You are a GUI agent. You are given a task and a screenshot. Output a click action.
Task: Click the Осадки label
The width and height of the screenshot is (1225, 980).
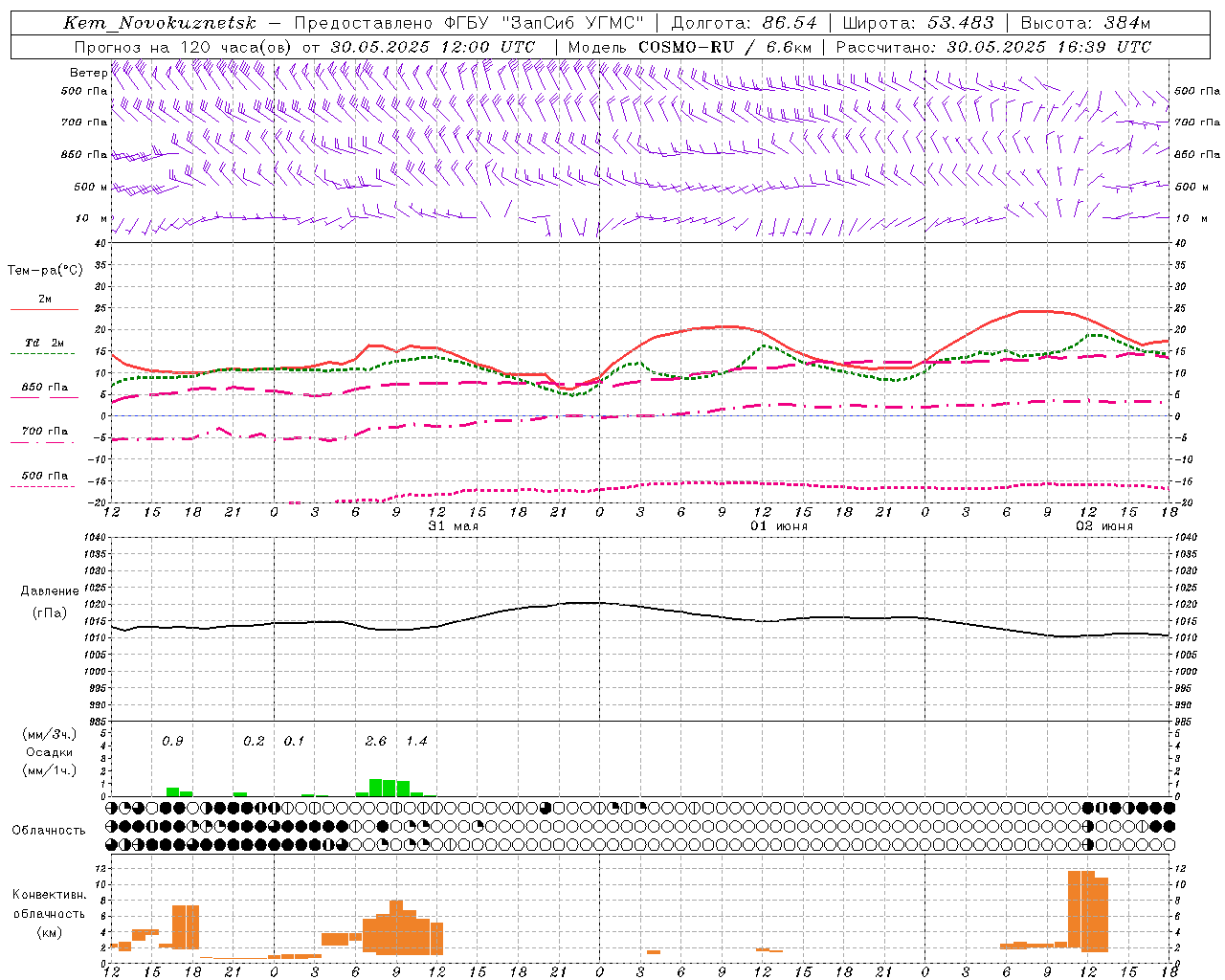(49, 752)
